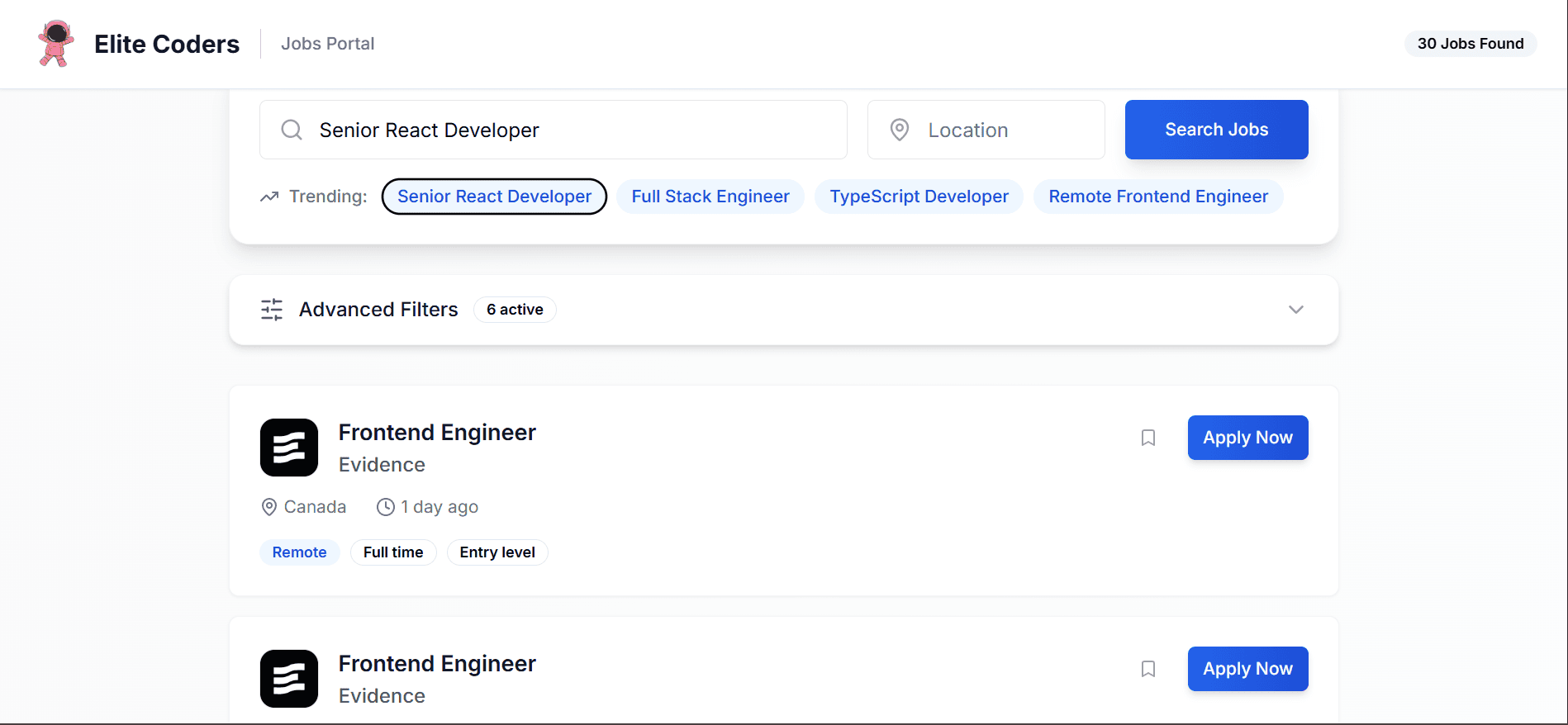Click the Evidence logo on the second job card
This screenshot has height=725, width=1568.
coord(289,679)
